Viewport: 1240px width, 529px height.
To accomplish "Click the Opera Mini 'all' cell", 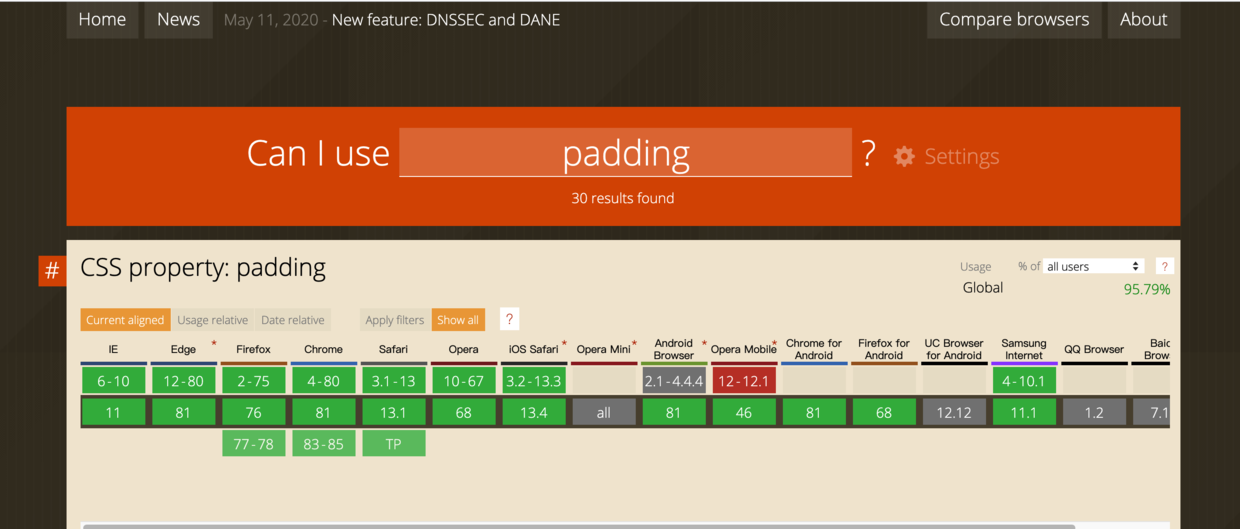I will pos(603,412).
